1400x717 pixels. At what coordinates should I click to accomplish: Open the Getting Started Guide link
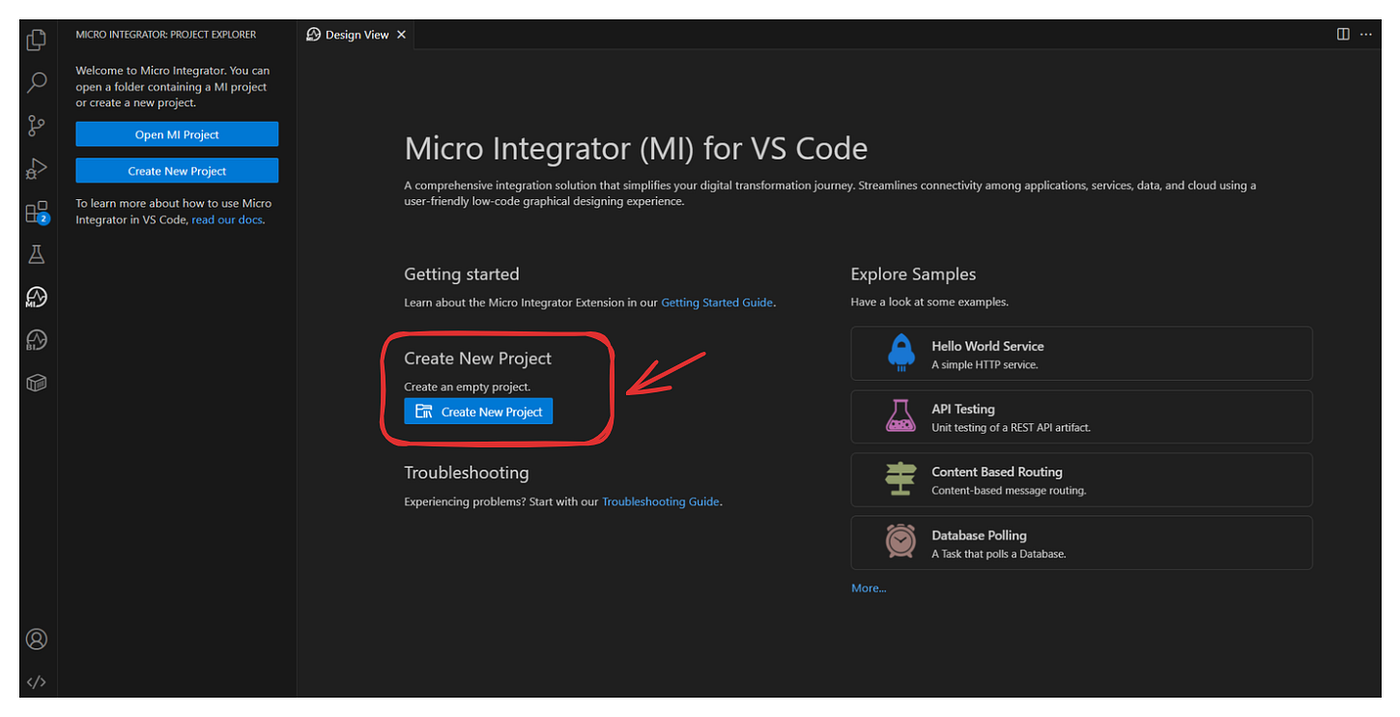point(717,302)
